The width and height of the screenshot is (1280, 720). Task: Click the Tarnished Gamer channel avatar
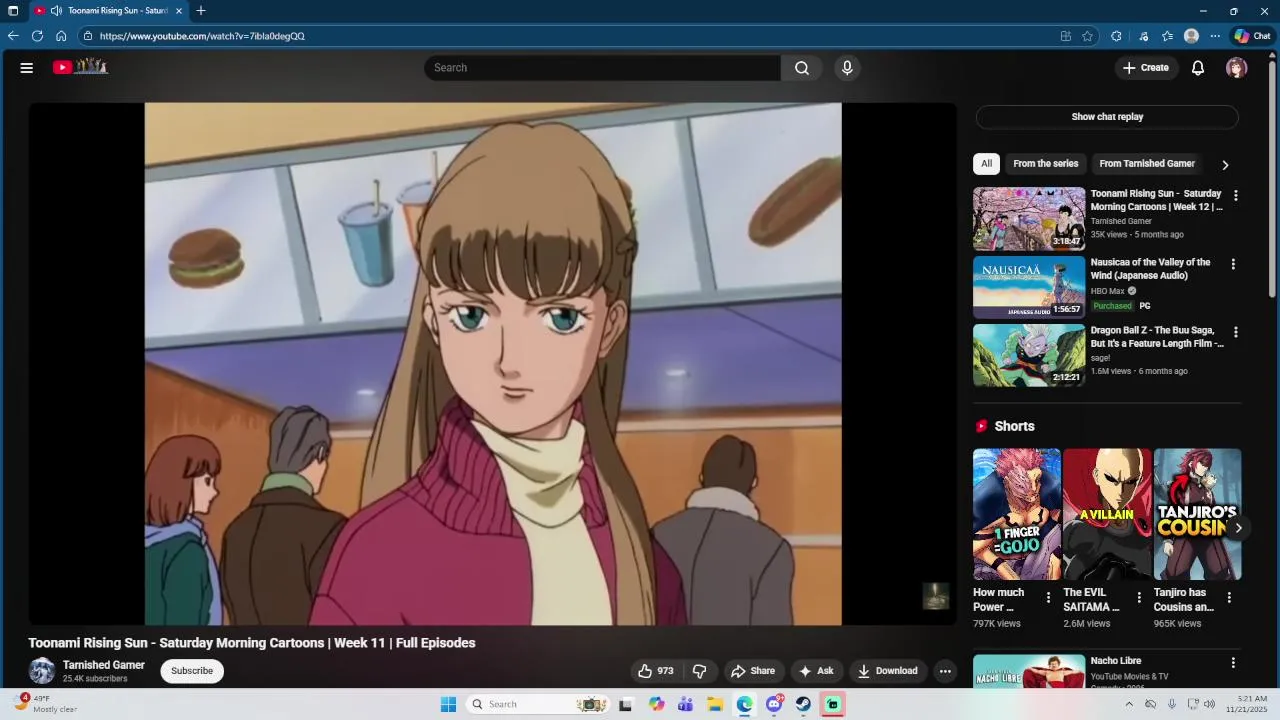tap(42, 671)
